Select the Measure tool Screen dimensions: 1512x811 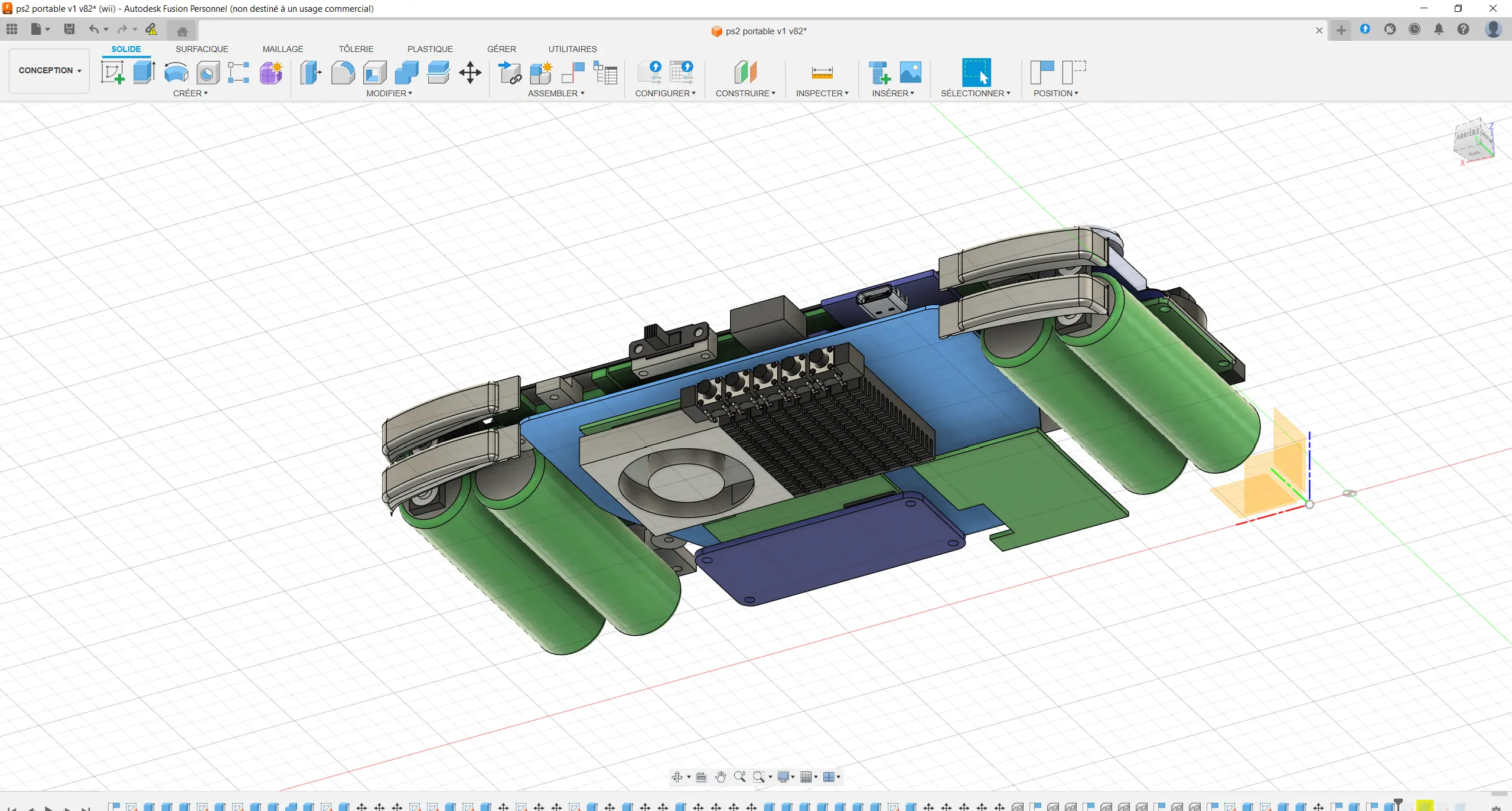click(x=822, y=73)
